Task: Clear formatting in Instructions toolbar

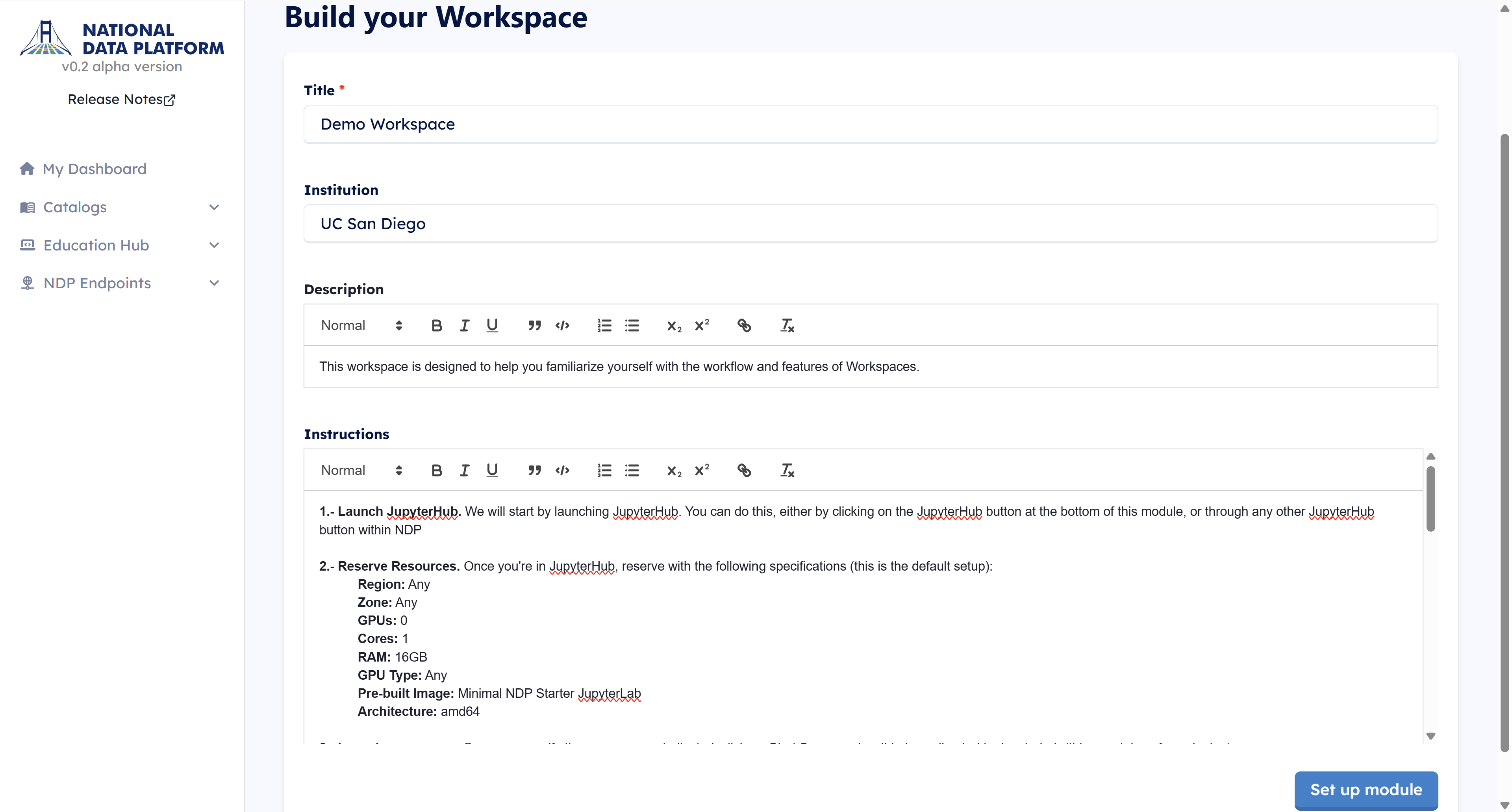Action: click(x=787, y=470)
